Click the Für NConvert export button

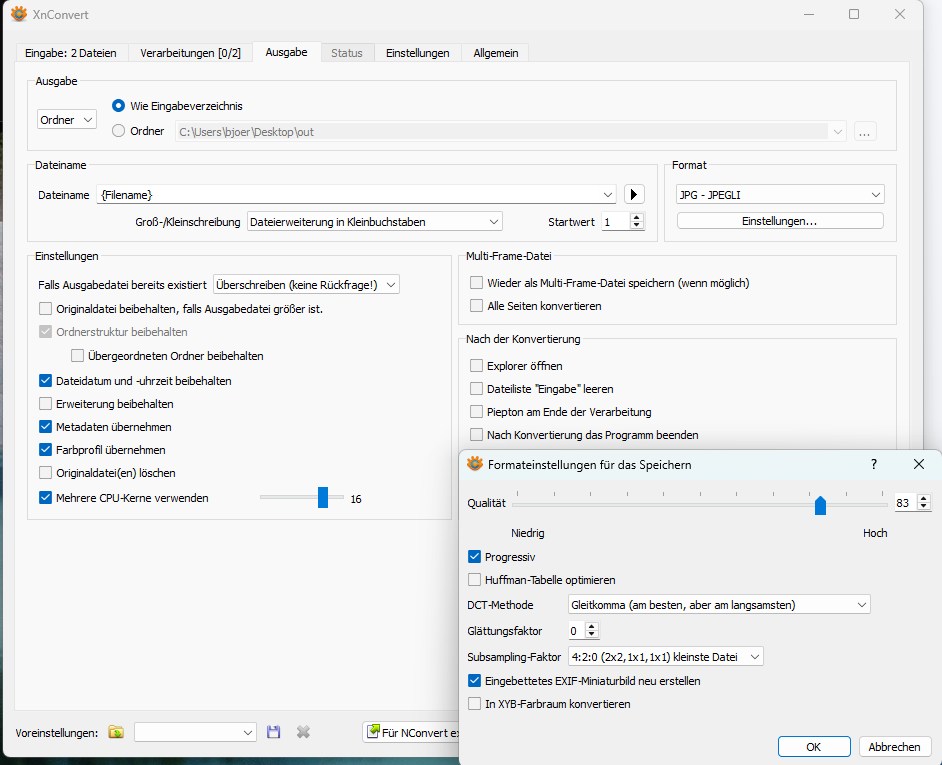pos(412,732)
